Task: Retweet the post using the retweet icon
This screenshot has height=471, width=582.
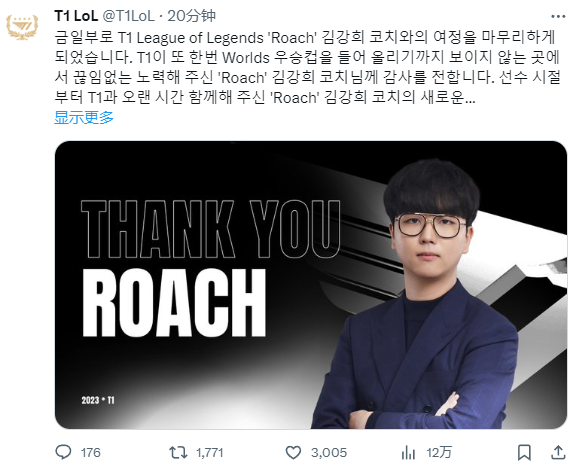Action: [178, 453]
